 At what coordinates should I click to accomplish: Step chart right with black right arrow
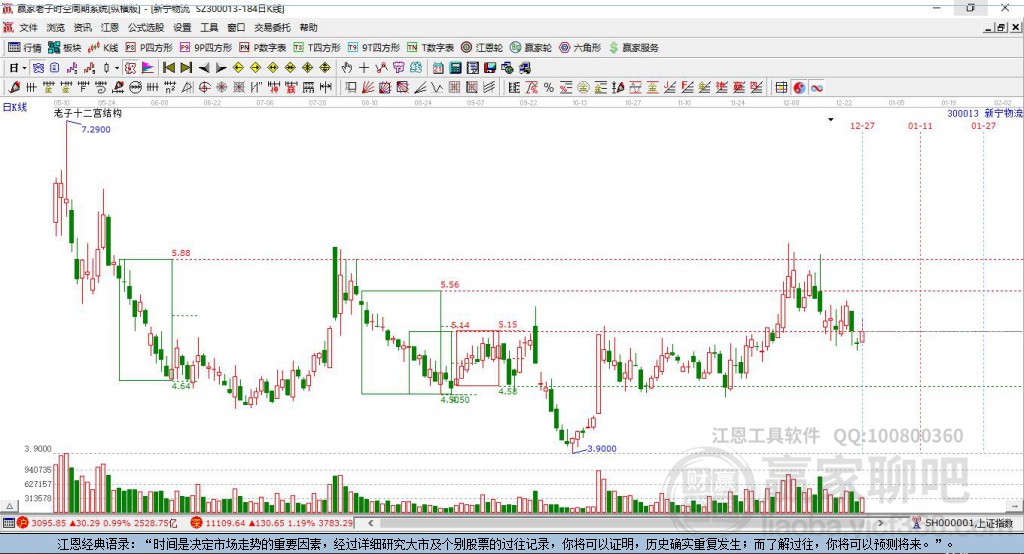[x=221, y=68]
